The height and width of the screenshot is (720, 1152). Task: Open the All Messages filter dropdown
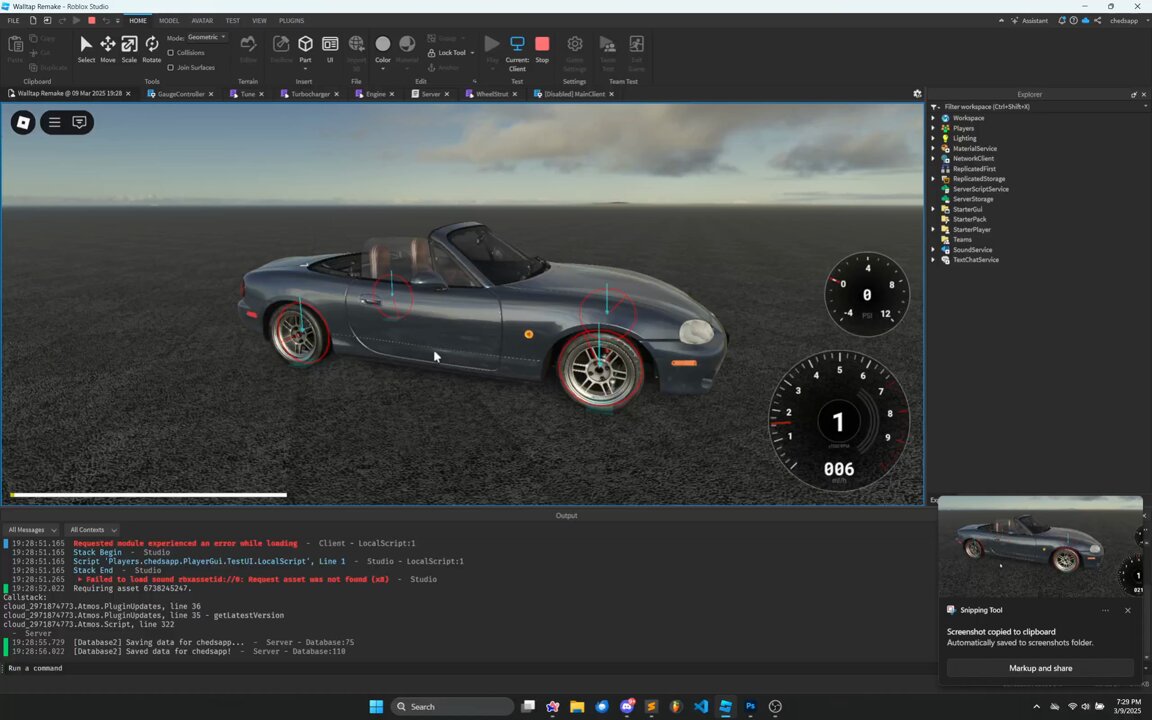tap(32, 530)
